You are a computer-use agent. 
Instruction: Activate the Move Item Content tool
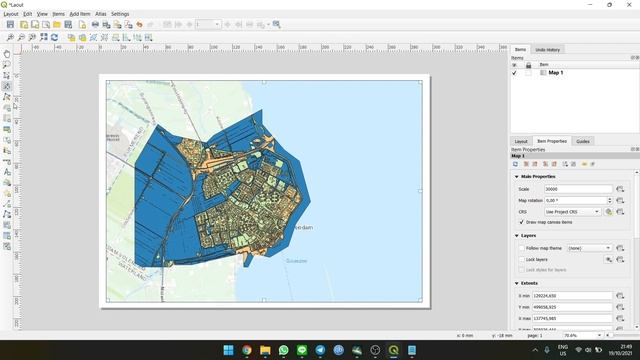pos(7,86)
